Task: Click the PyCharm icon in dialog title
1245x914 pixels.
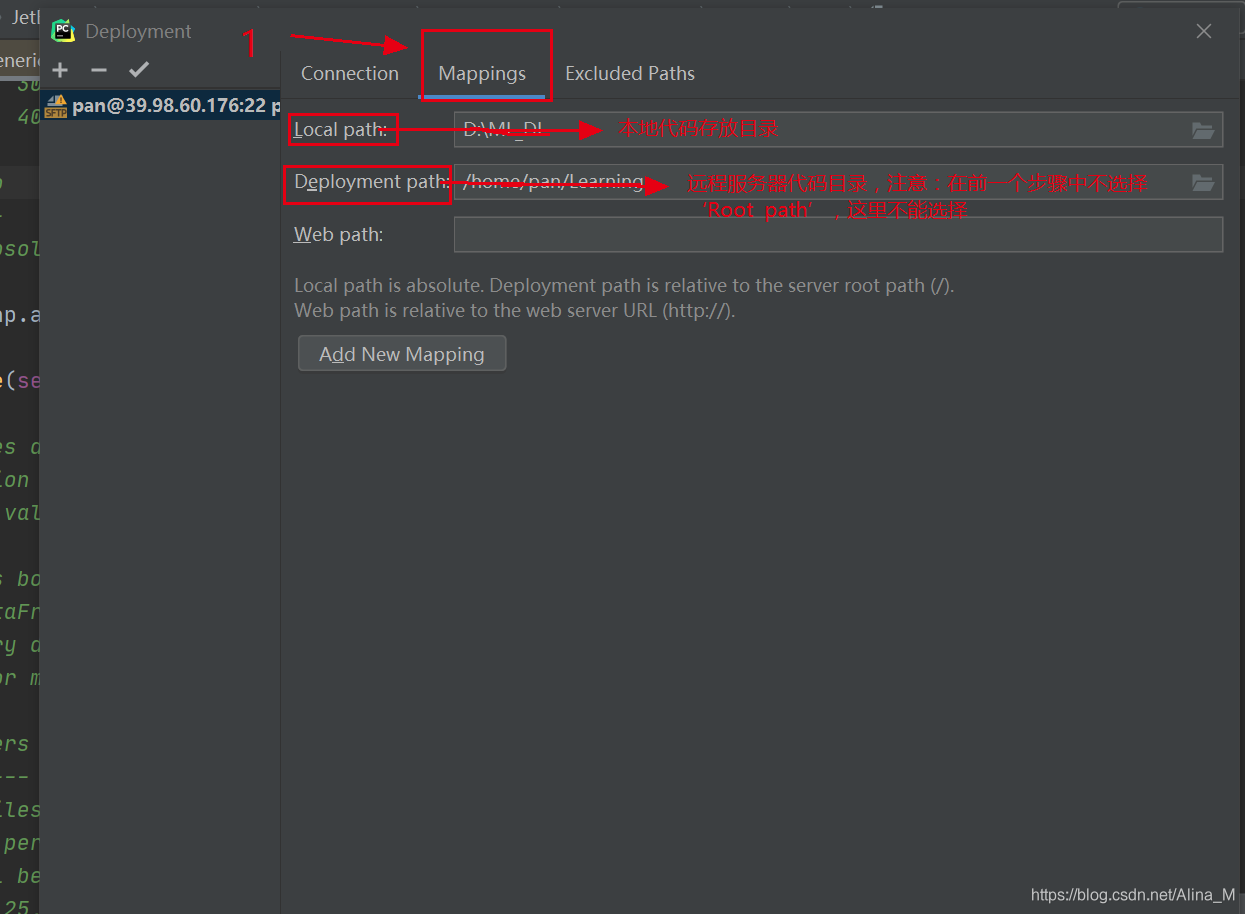Action: pos(63,31)
